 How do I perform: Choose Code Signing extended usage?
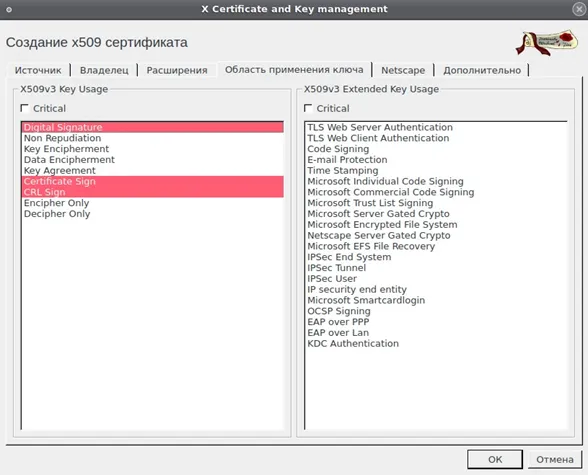[436, 149]
